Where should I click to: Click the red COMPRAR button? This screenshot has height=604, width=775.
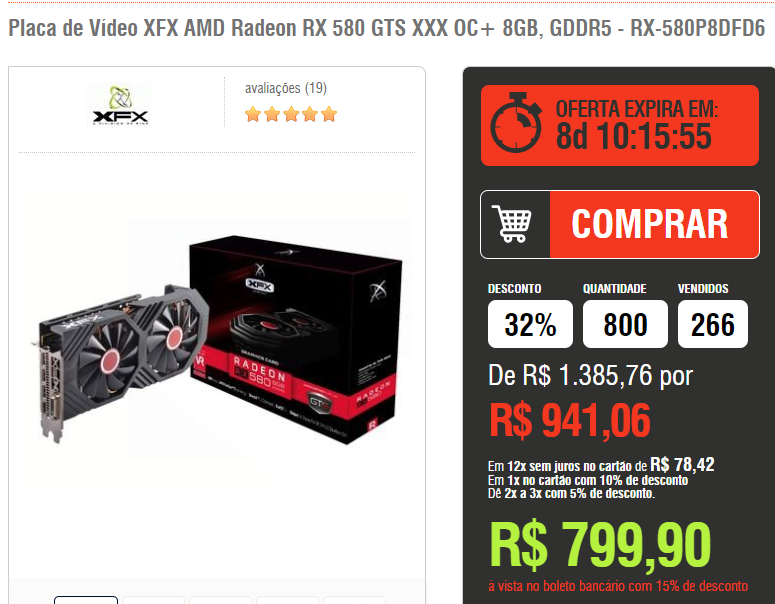click(654, 224)
